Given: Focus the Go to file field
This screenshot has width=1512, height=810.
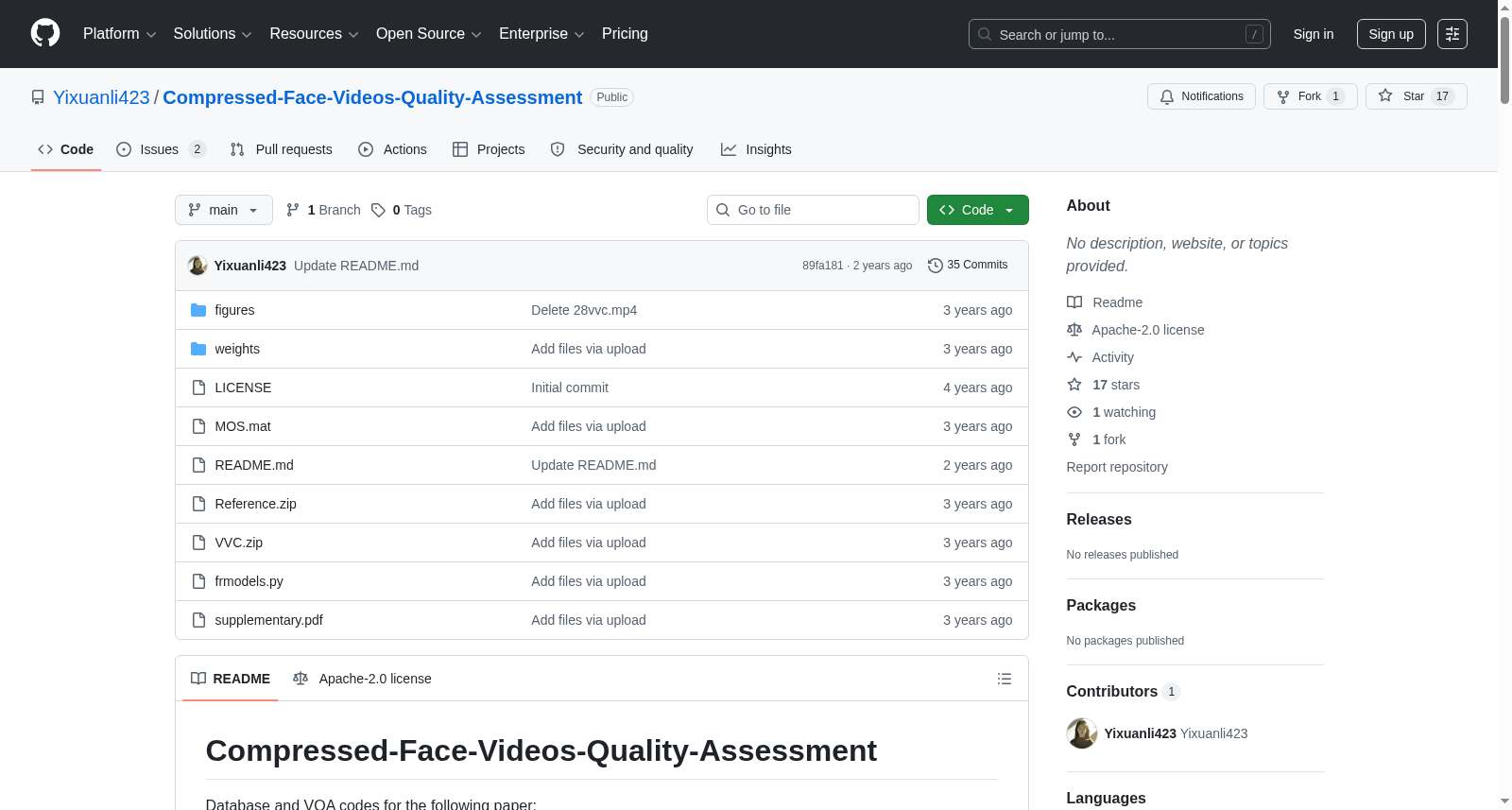Looking at the screenshot, I should (813, 210).
